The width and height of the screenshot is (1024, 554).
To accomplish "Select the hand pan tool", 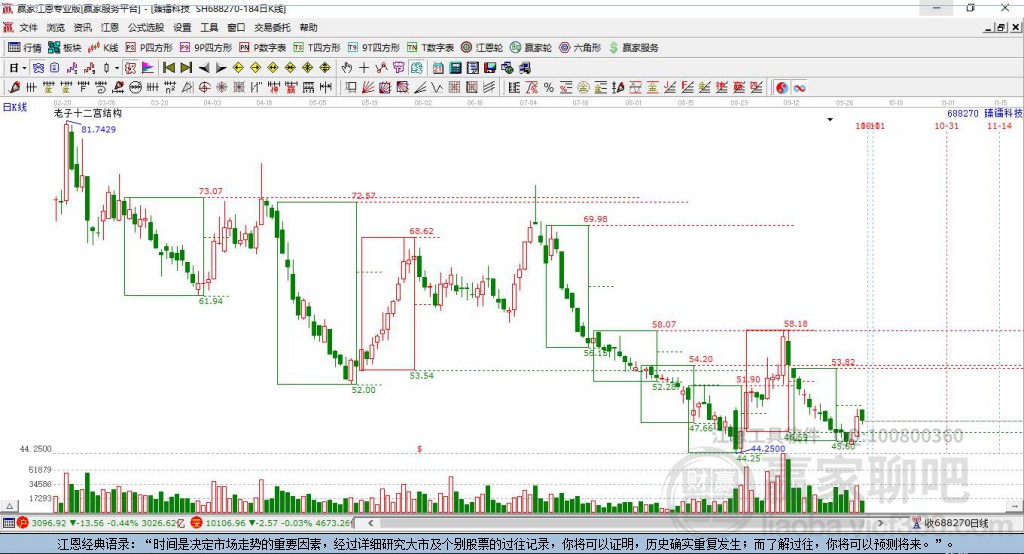I will click(x=347, y=68).
